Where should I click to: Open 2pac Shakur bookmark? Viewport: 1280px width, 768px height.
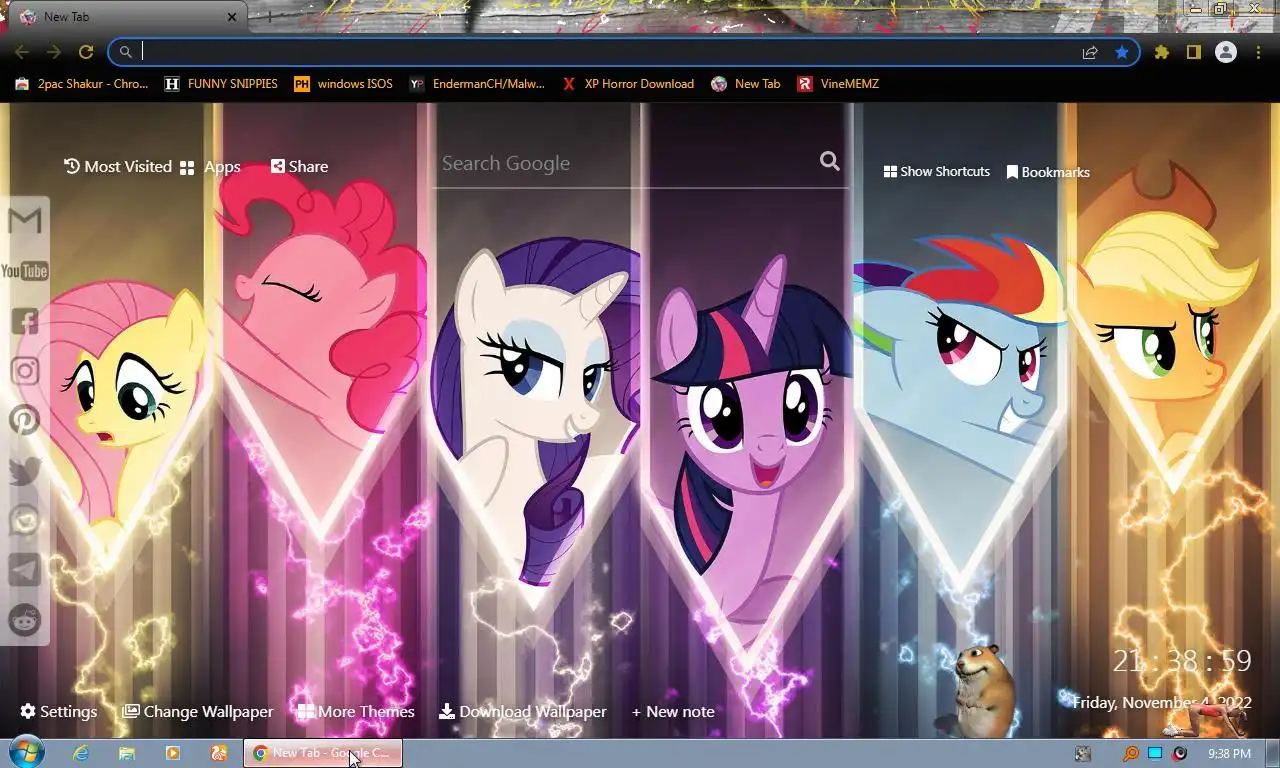82,84
